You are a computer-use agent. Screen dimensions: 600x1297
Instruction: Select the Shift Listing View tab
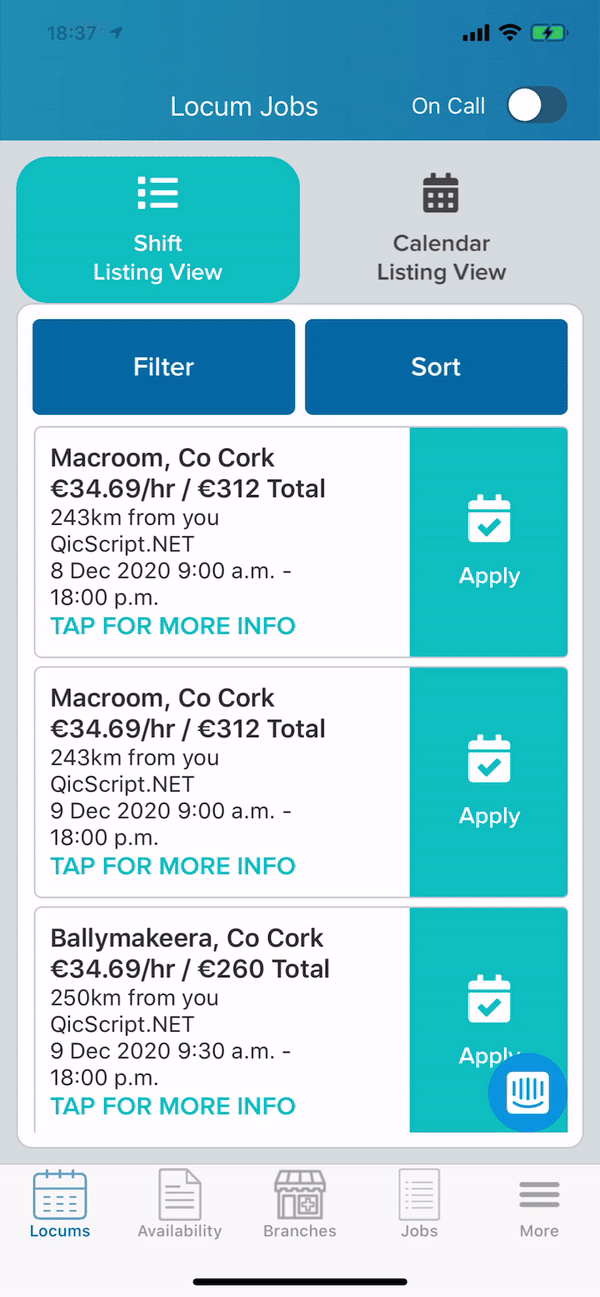(x=158, y=230)
